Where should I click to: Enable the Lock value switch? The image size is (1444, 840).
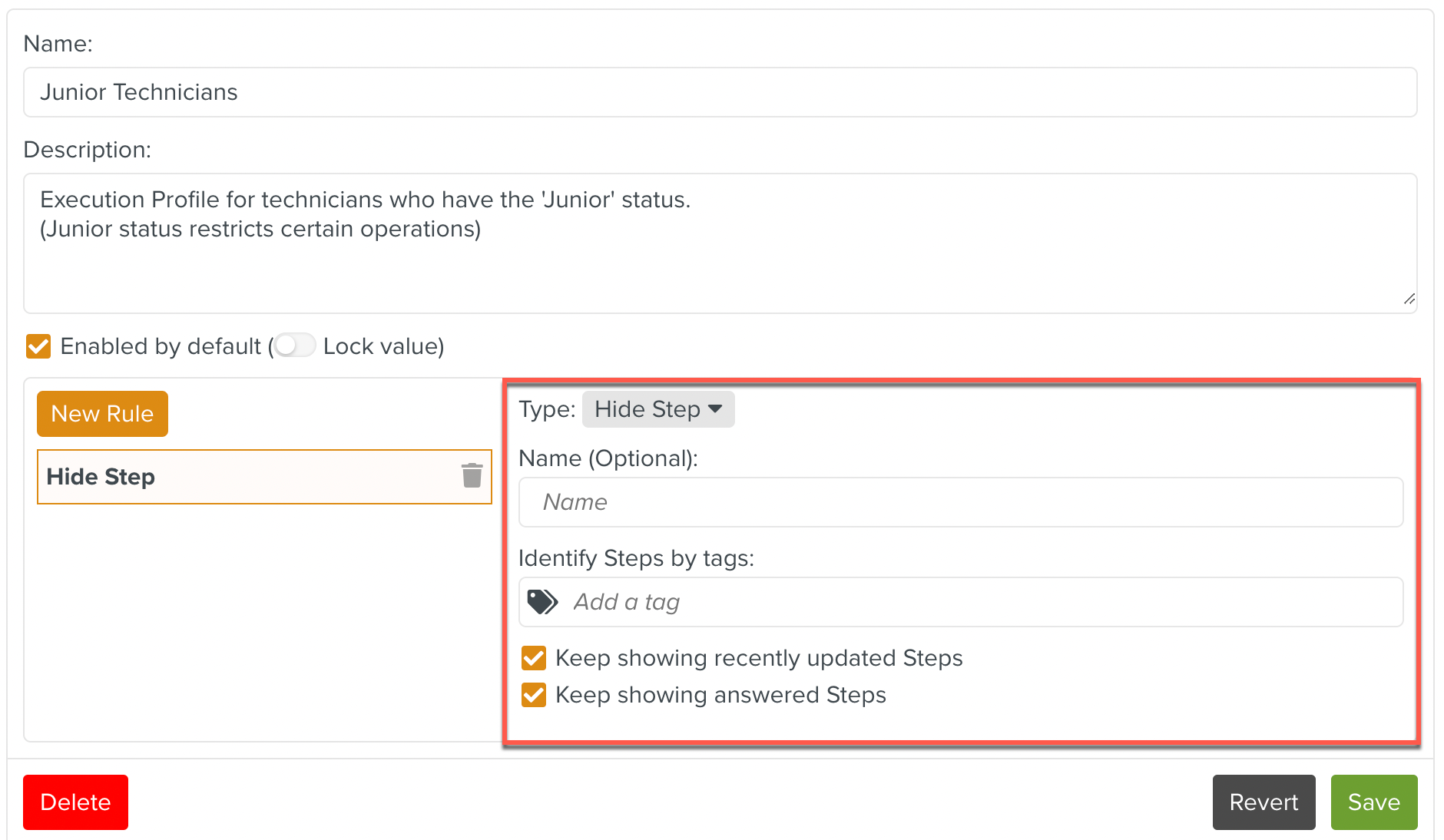(x=294, y=346)
